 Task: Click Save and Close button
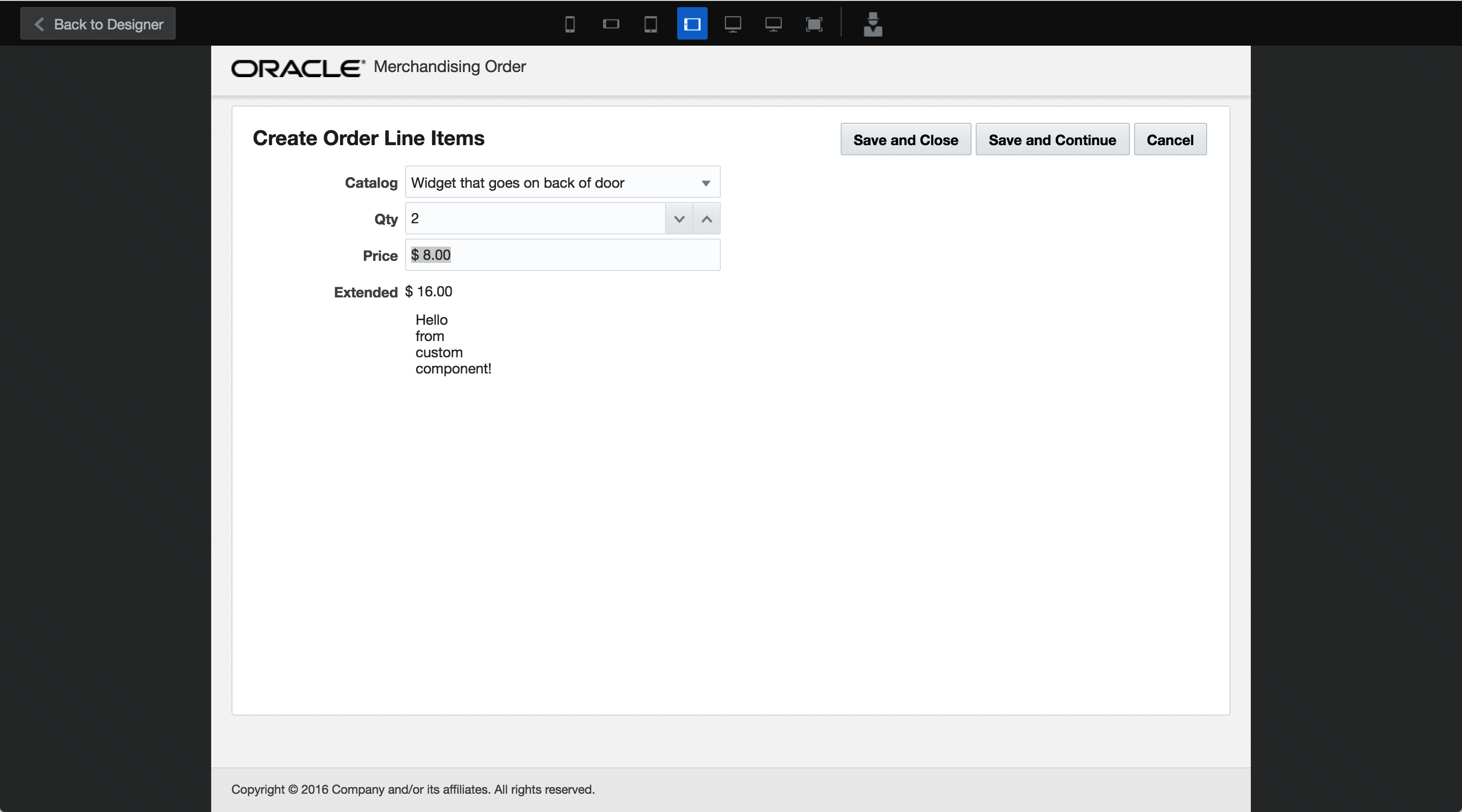tap(906, 140)
